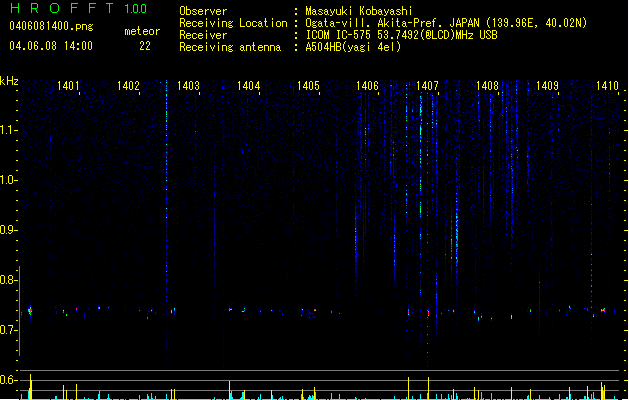Image resolution: width=629 pixels, height=400 pixels.
Task: Click the 1.1 kHz frequency axis label
Action: pos(8,130)
